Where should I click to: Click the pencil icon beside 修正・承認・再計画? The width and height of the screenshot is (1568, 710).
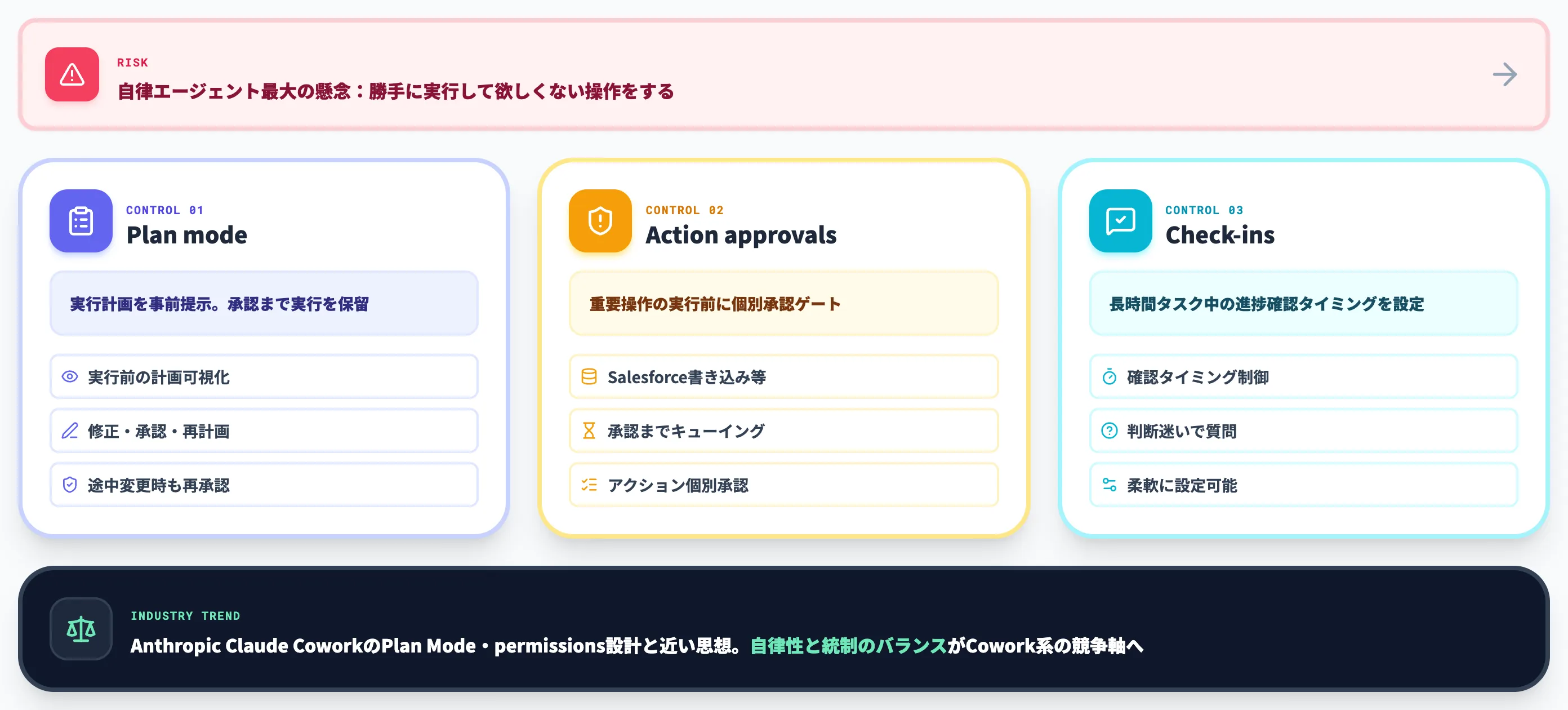(70, 431)
